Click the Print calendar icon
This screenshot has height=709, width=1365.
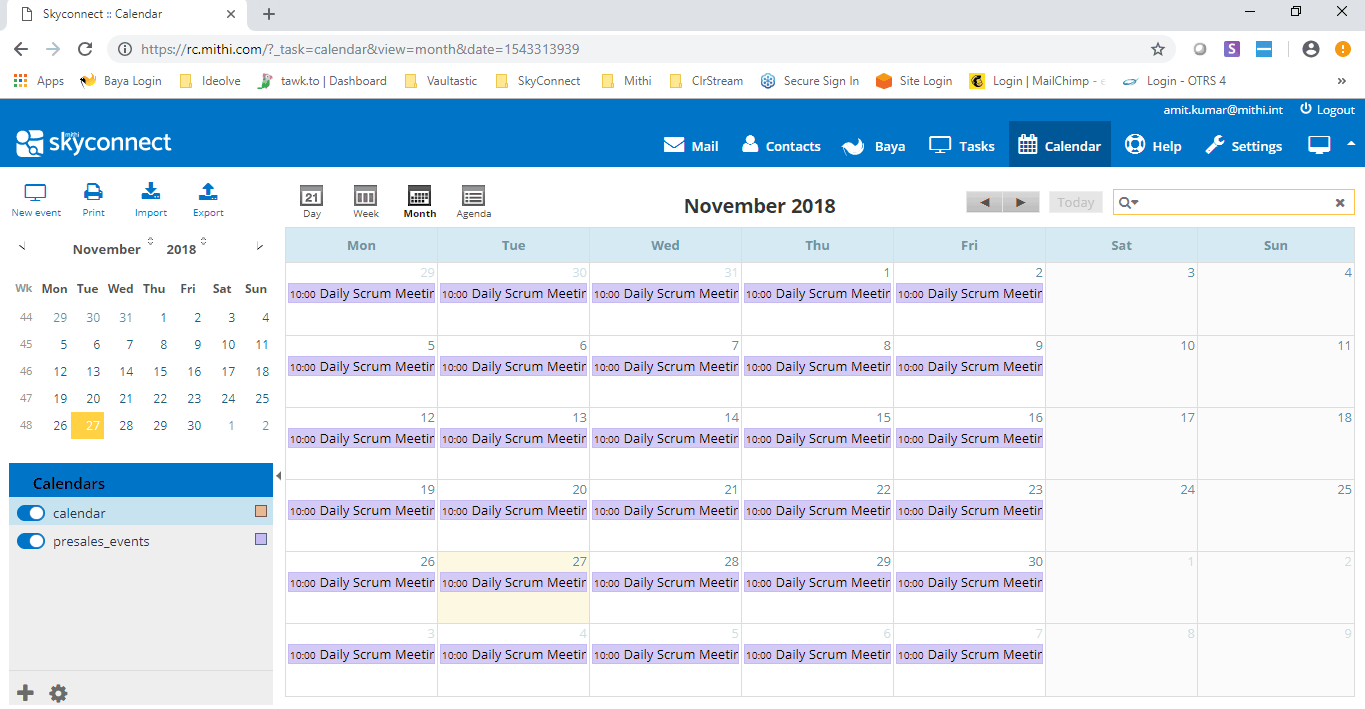pos(93,200)
